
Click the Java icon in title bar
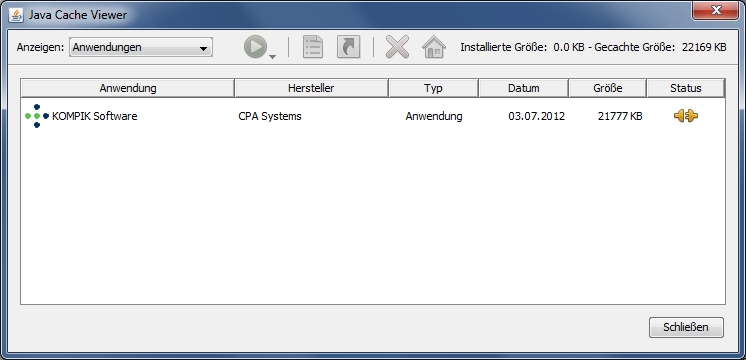[x=16, y=15]
